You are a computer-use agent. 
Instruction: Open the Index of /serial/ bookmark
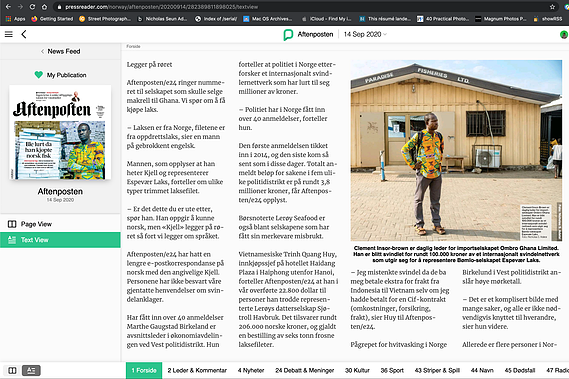[x=216, y=19]
